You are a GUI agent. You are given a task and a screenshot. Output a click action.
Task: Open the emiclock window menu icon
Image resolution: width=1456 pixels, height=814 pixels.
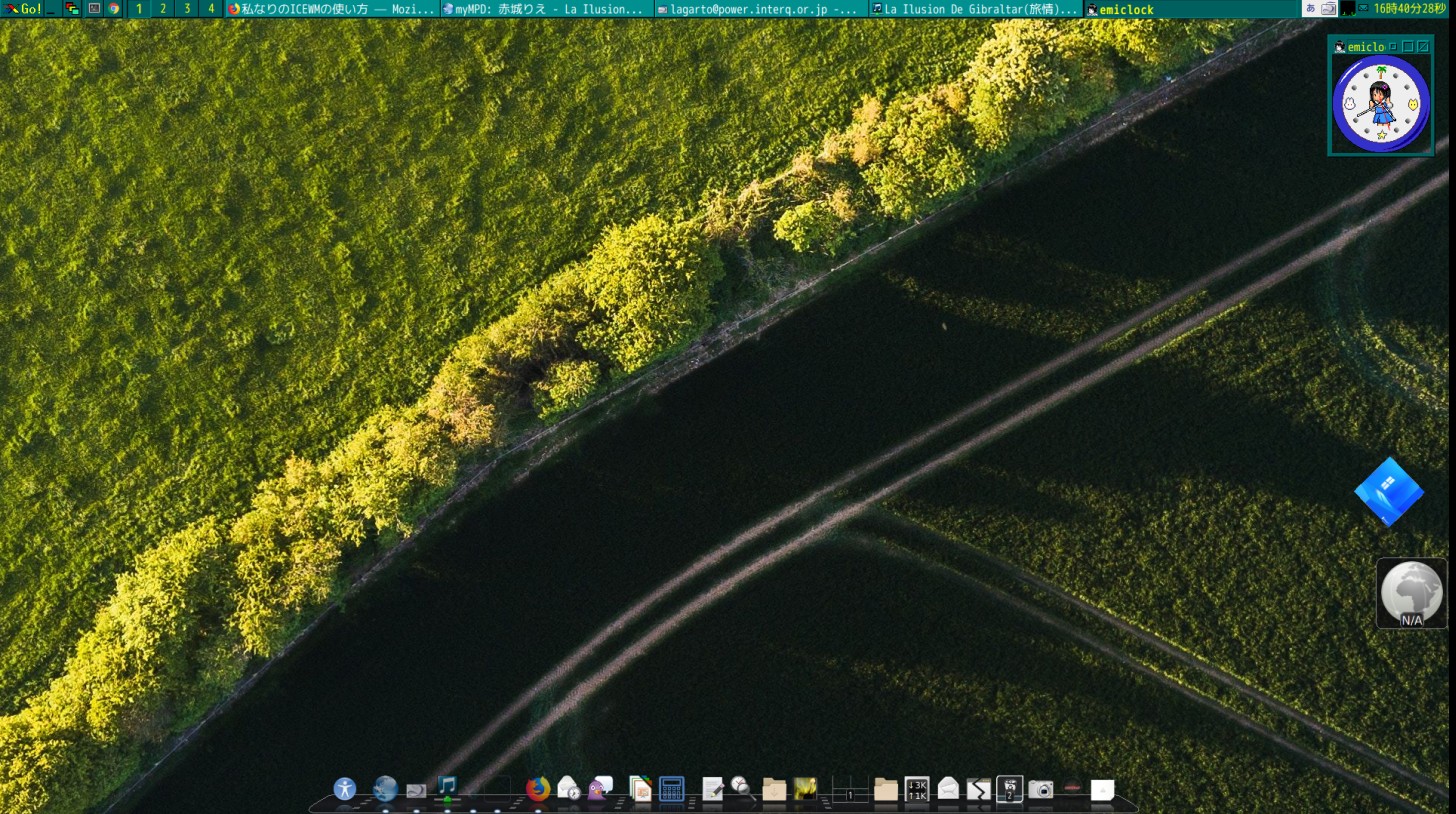pyautogui.click(x=1340, y=47)
